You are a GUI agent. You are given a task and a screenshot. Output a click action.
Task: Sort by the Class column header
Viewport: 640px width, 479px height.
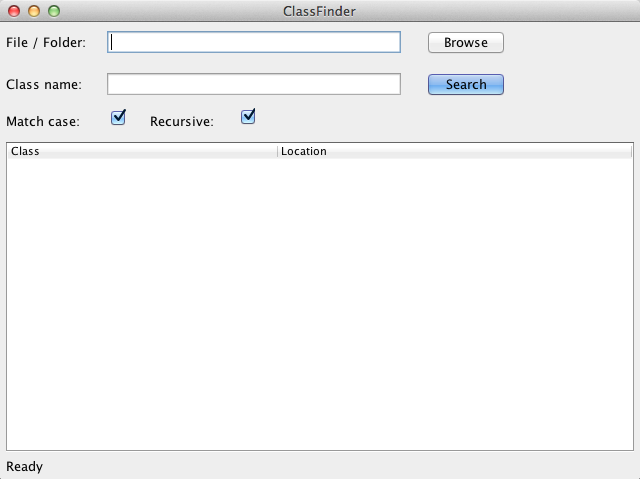click(142, 151)
